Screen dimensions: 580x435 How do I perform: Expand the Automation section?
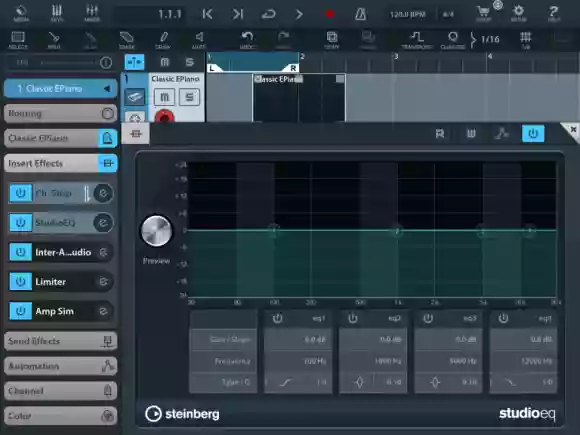60,366
